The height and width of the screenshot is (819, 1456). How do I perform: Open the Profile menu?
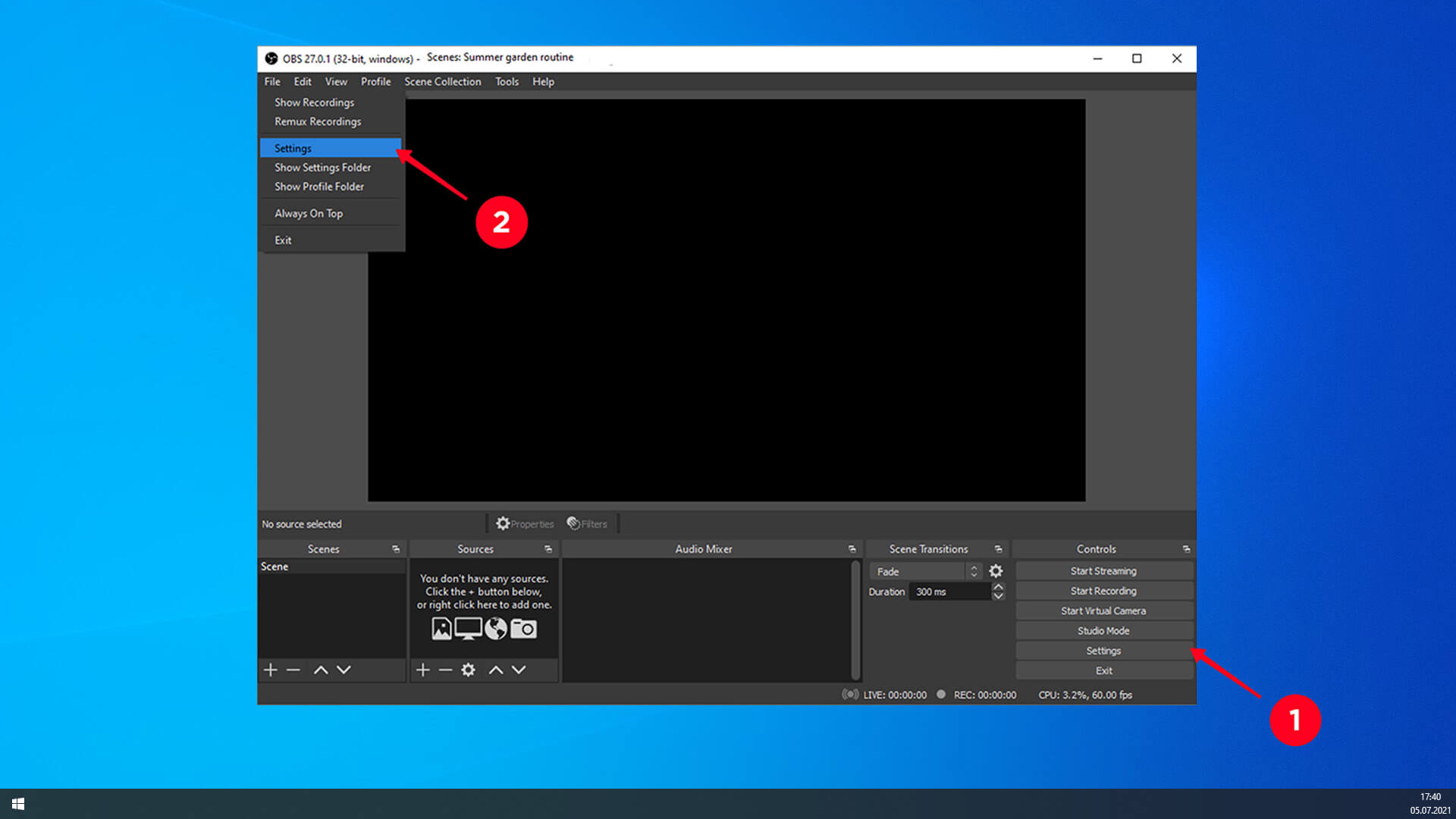tap(376, 82)
